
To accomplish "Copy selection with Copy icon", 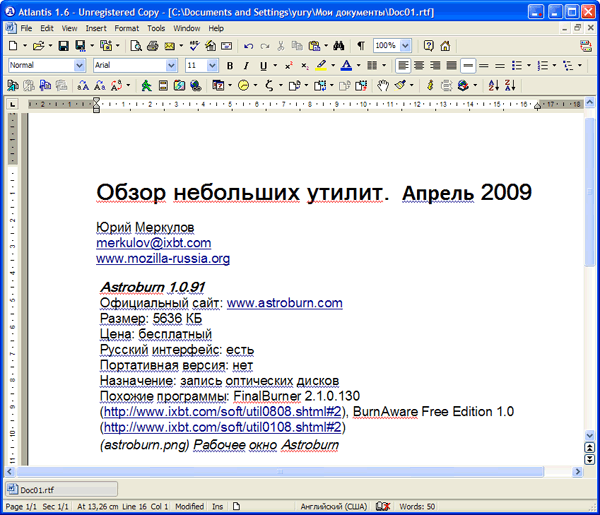I will click(297, 46).
